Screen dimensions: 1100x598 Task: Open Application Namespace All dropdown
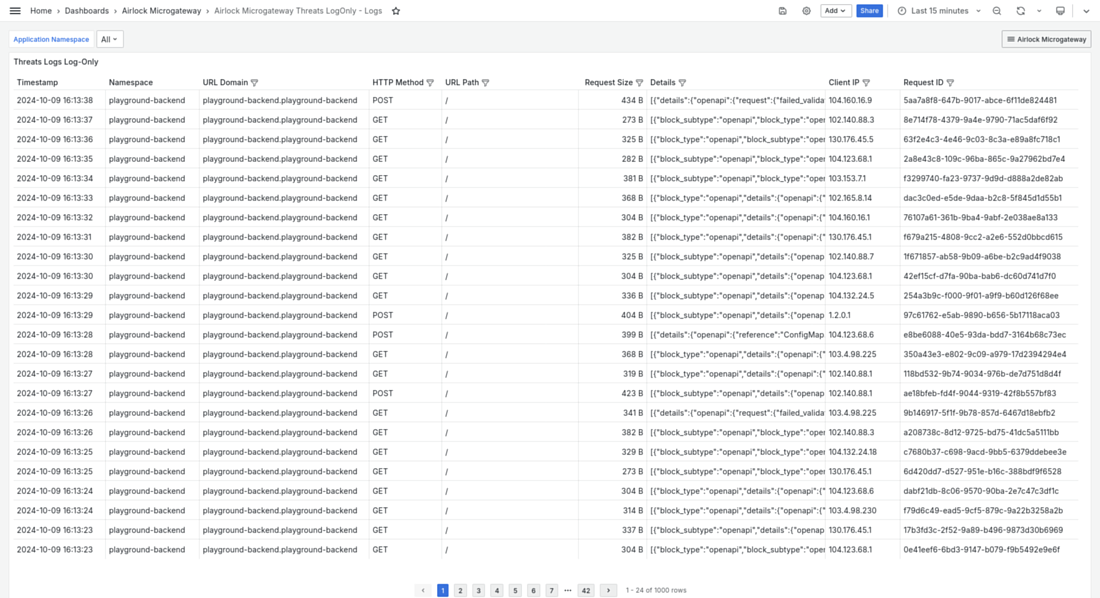coord(109,40)
